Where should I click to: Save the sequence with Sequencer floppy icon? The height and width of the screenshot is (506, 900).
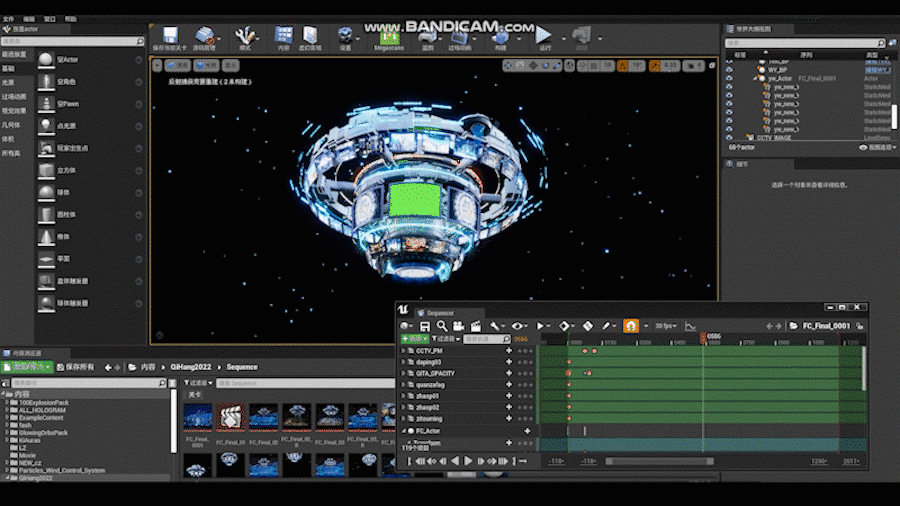425,326
